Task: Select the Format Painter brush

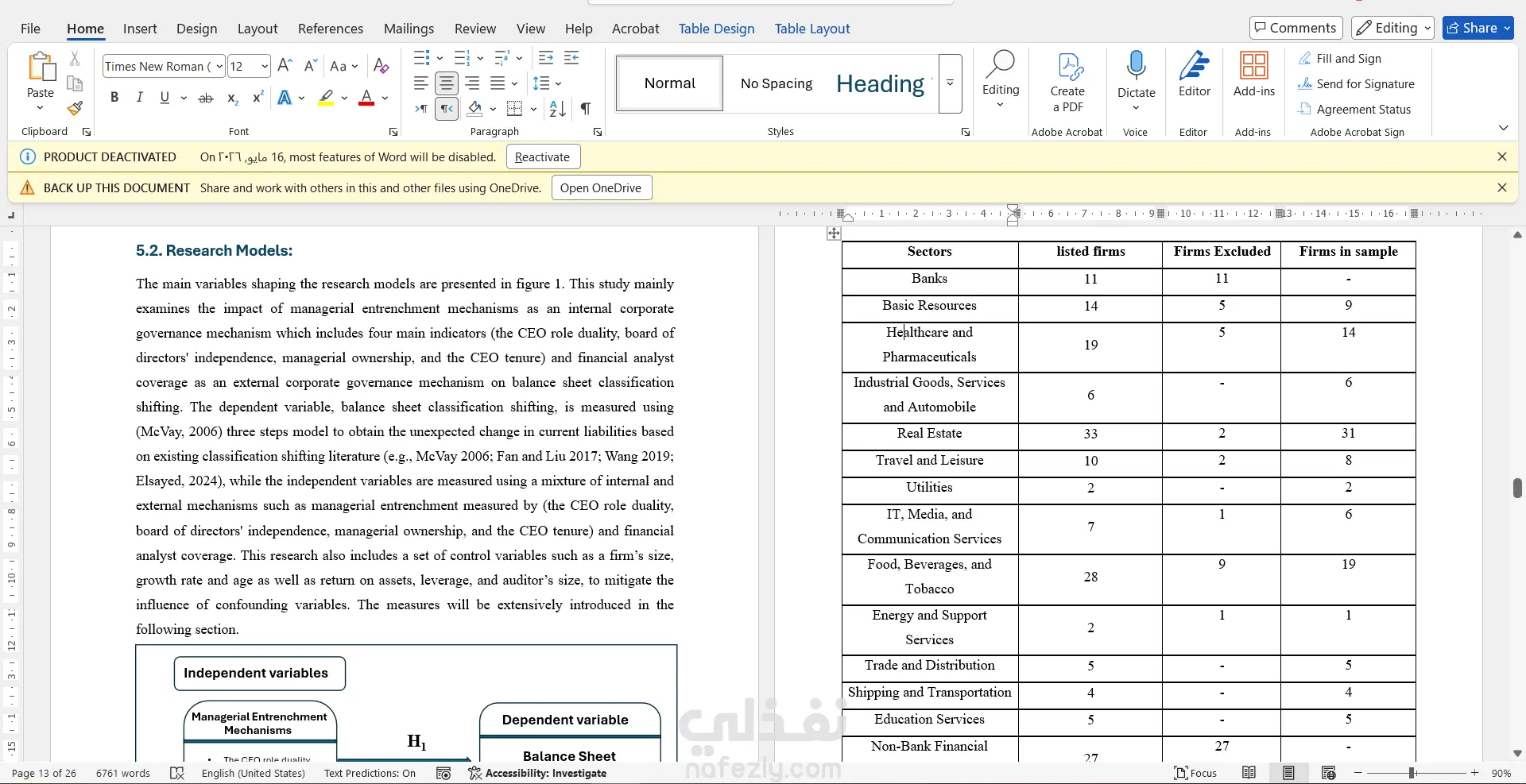Action: (75, 108)
